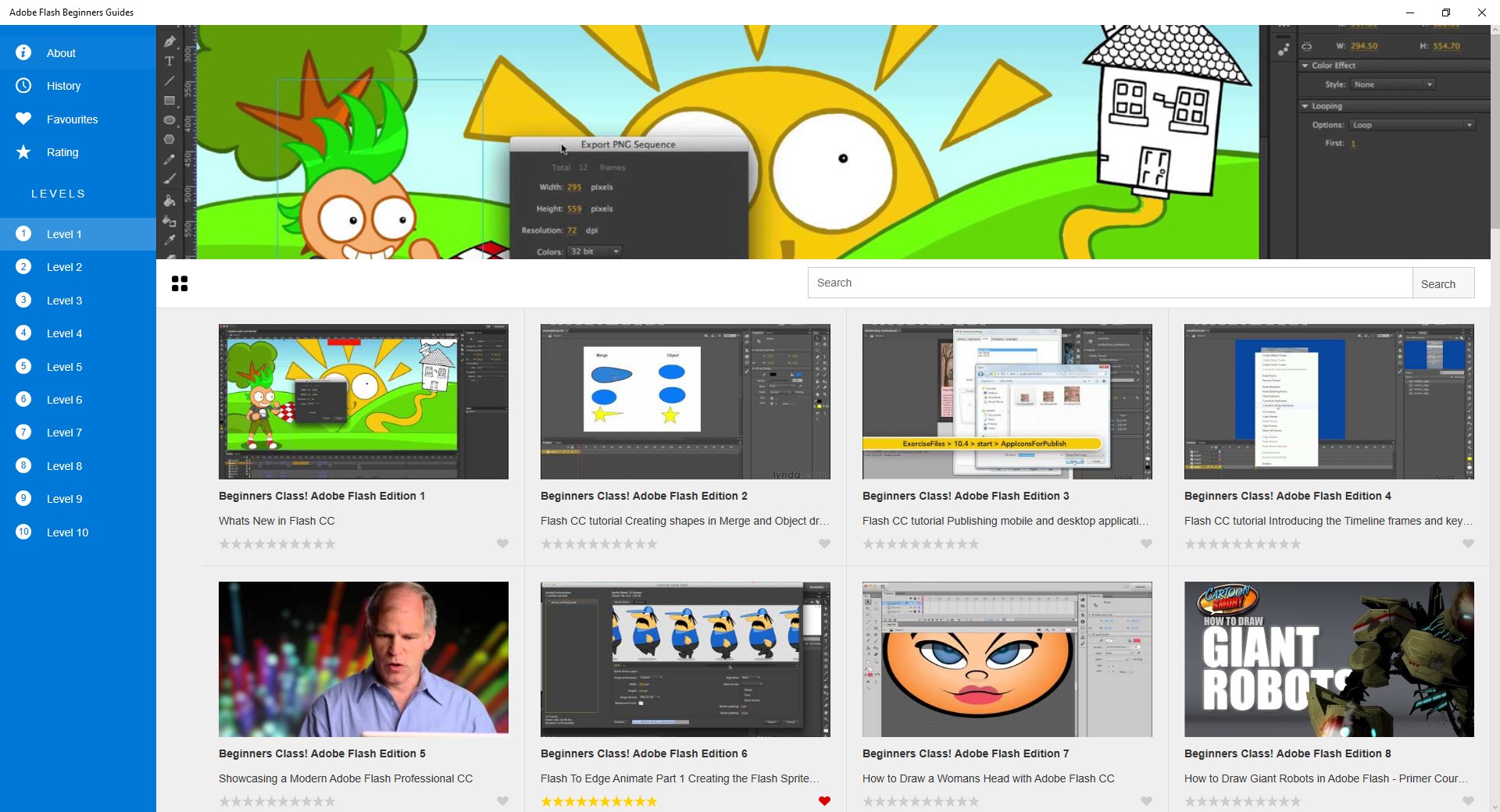
Task: Open the Flash Sprite Sheet minions thumbnail
Action: point(685,659)
